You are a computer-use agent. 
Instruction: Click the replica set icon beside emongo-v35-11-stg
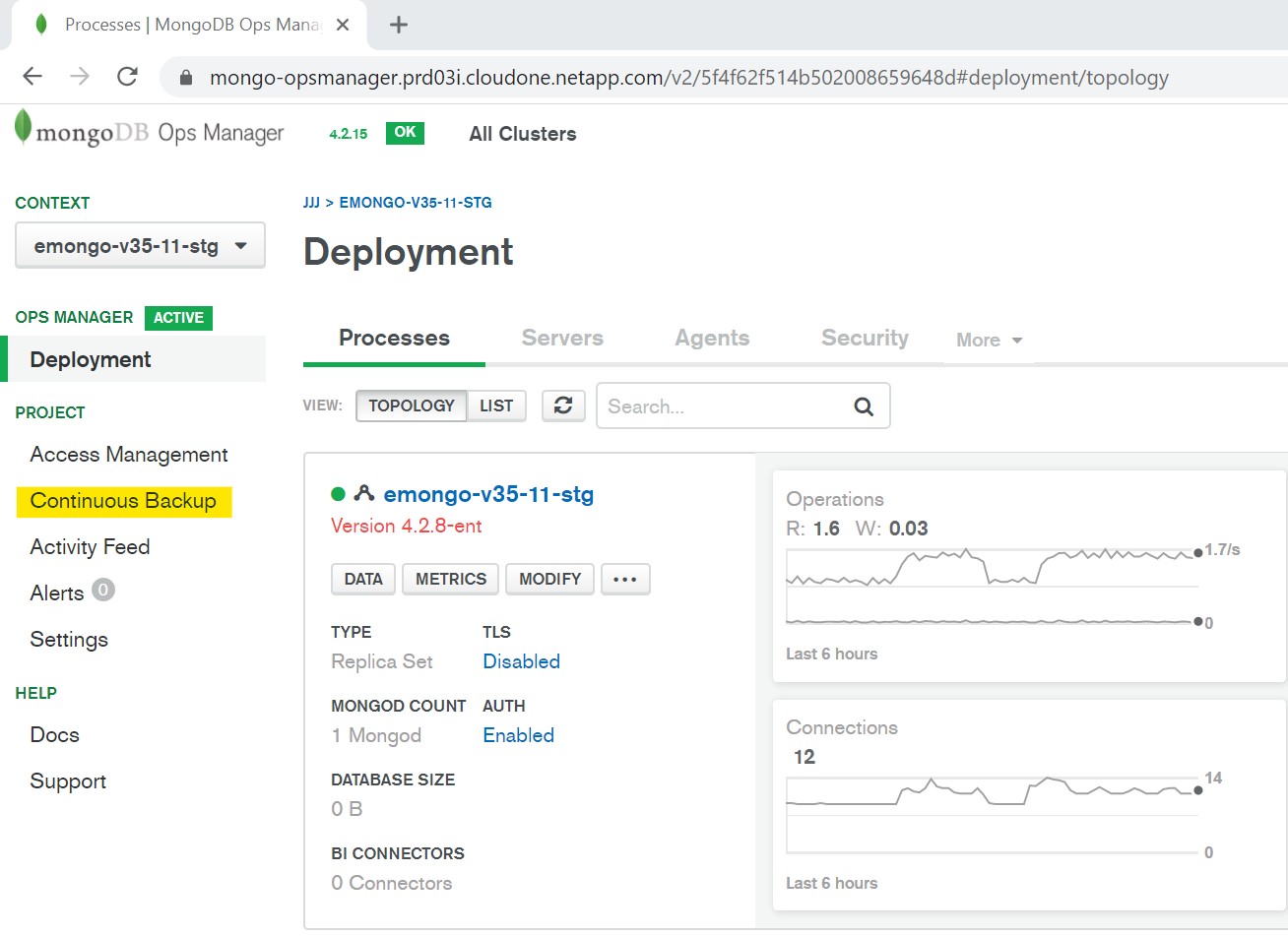(364, 494)
